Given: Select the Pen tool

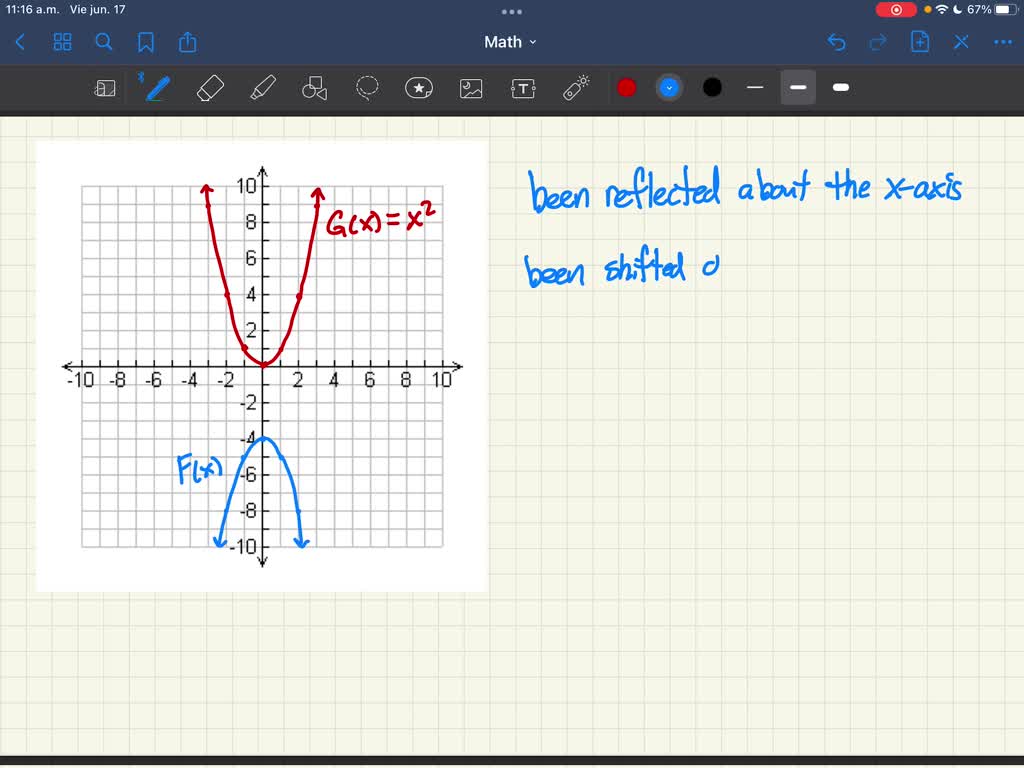Looking at the screenshot, I should (x=155, y=88).
